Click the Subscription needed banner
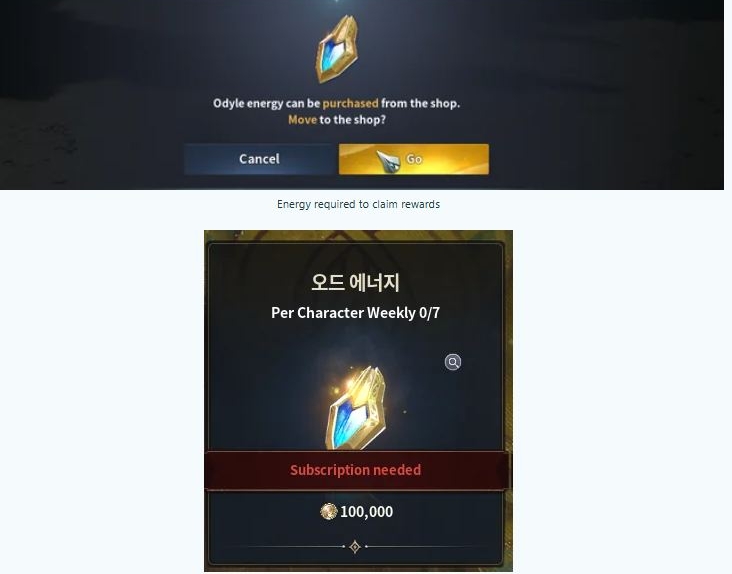 [356, 470]
